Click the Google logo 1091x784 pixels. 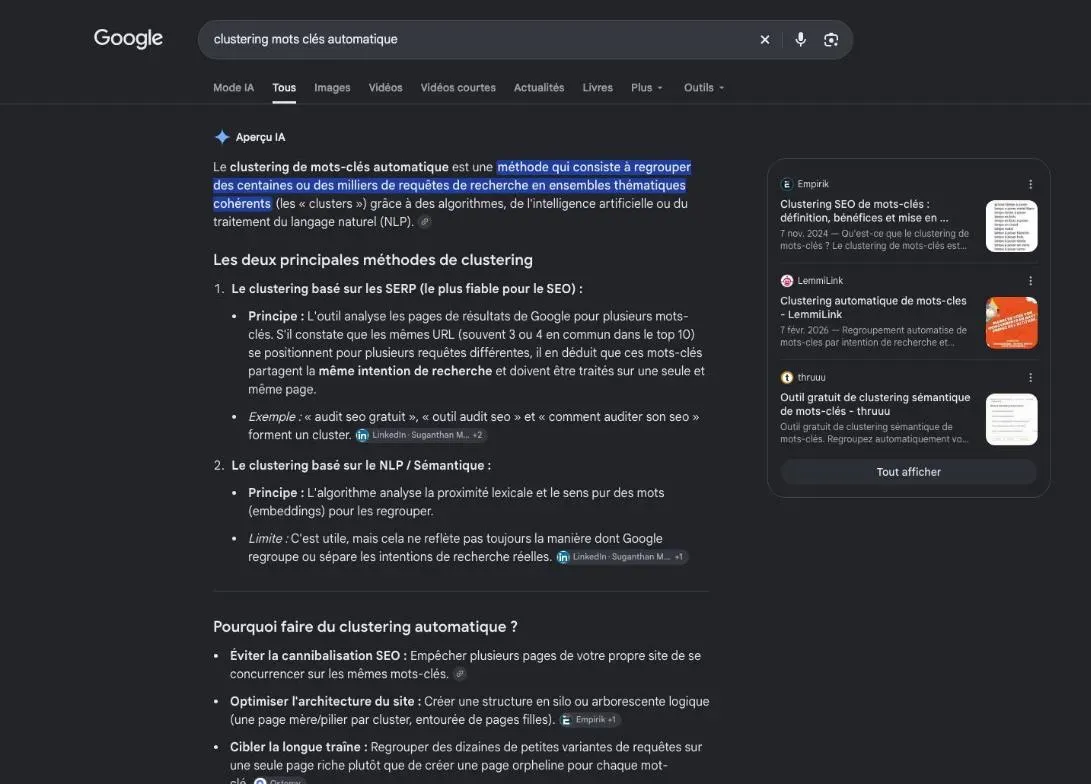pyautogui.click(x=128, y=38)
